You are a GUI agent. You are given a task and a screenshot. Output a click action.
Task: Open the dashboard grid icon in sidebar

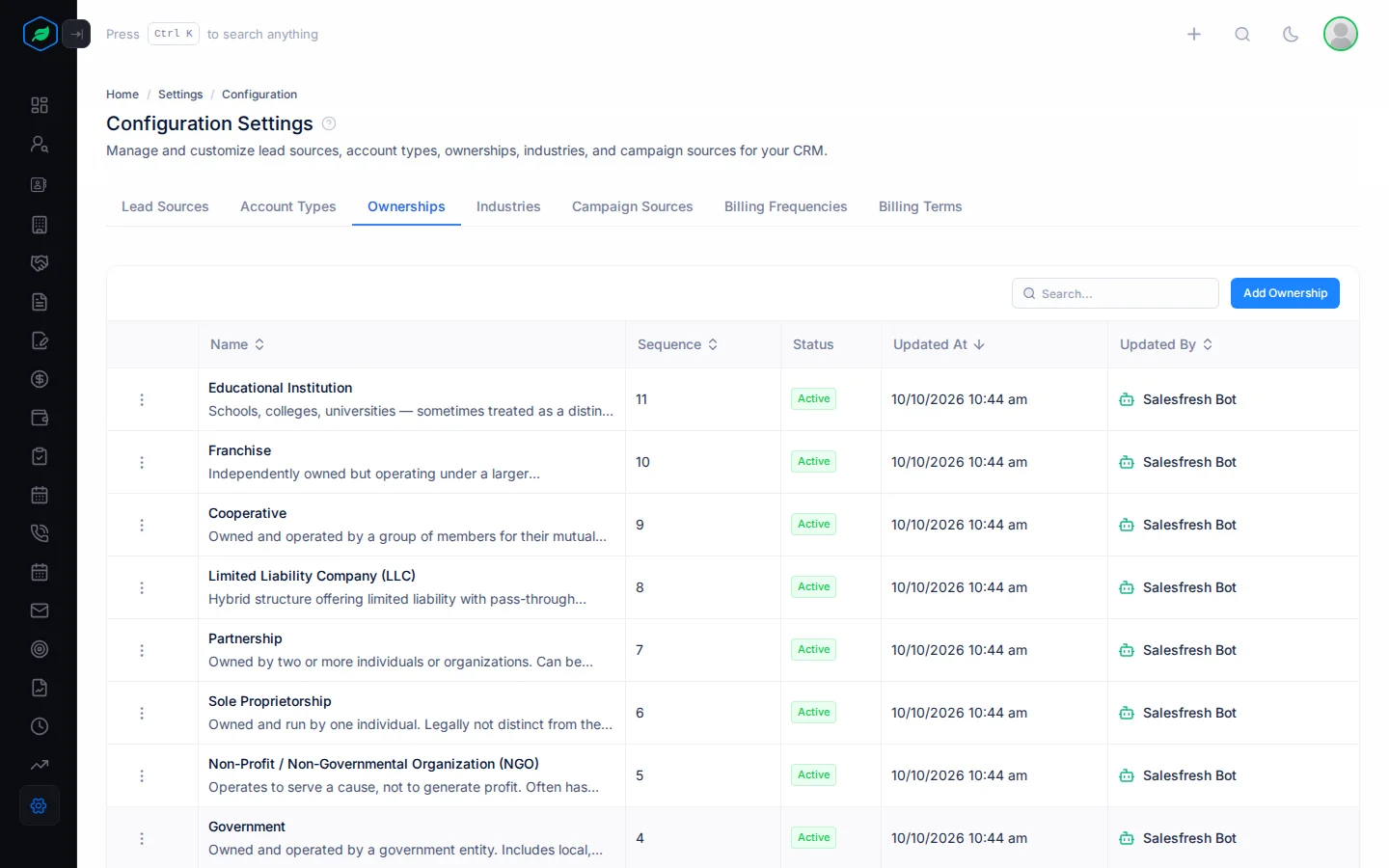[40, 105]
